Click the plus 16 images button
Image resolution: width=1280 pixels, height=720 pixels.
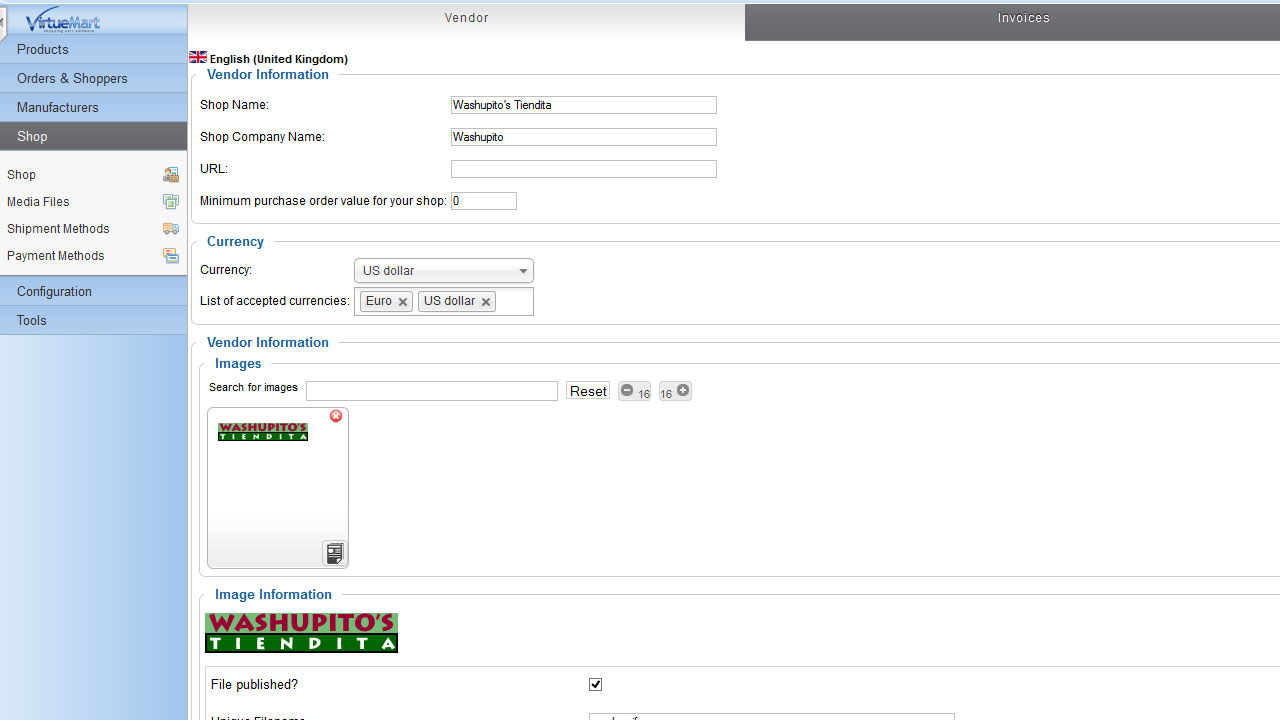click(x=675, y=391)
